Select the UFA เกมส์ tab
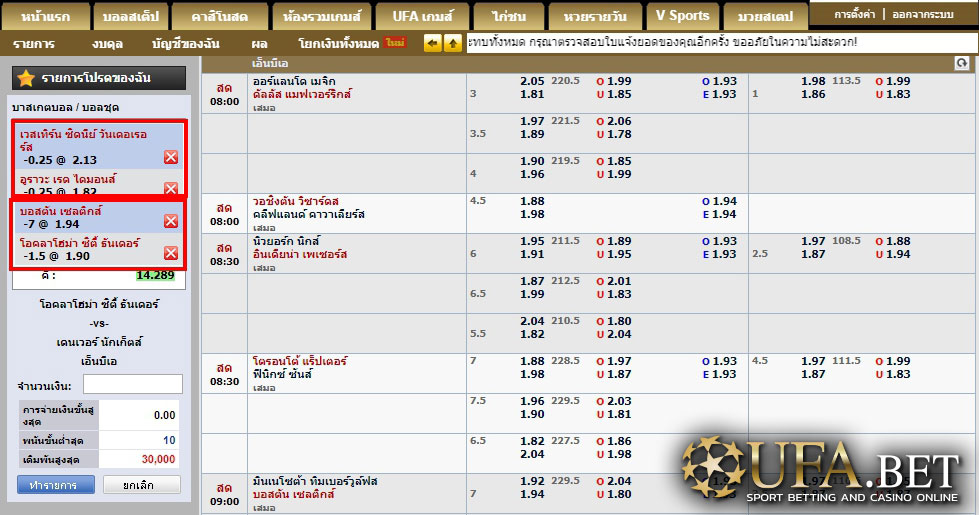Viewport: 979px width, 515px height. click(x=422, y=16)
